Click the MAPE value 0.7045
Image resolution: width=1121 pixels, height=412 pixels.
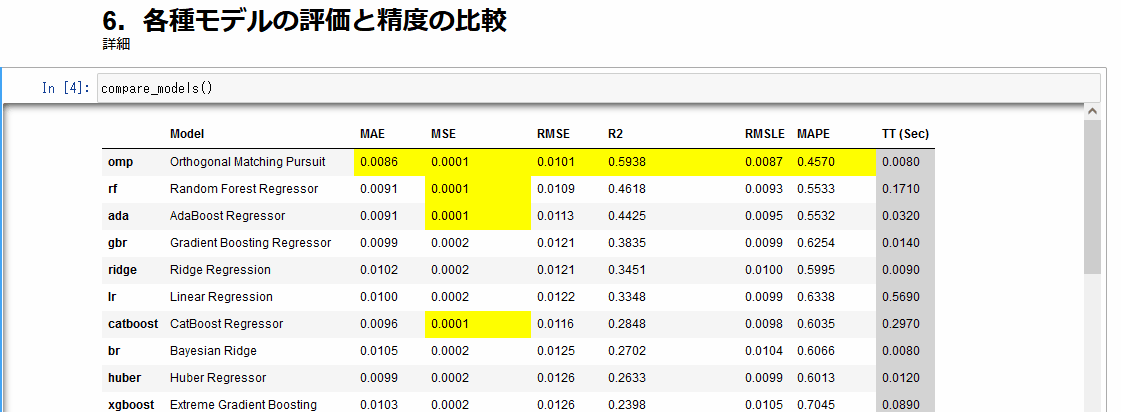coord(816,405)
